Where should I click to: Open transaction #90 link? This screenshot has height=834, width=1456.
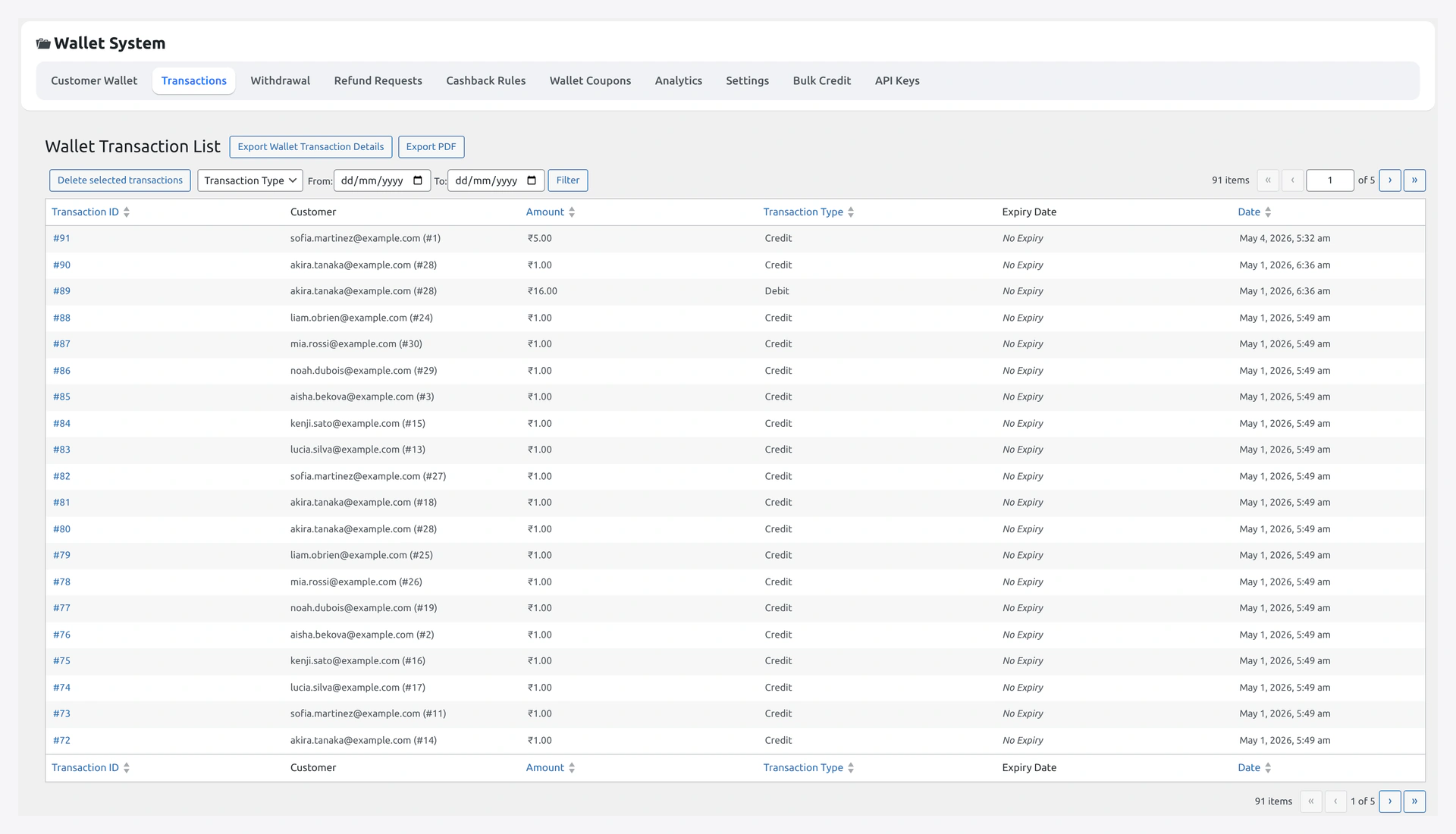click(61, 265)
